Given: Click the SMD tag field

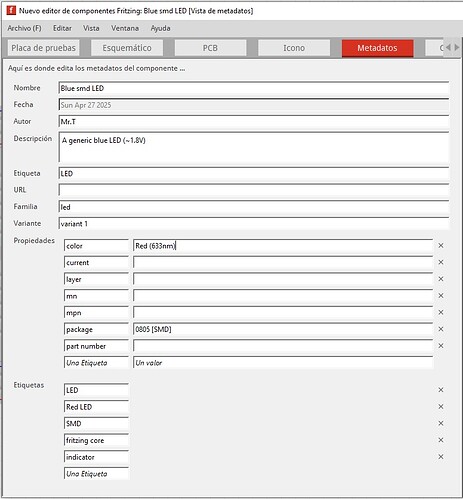Looking at the screenshot, I should (96, 423).
